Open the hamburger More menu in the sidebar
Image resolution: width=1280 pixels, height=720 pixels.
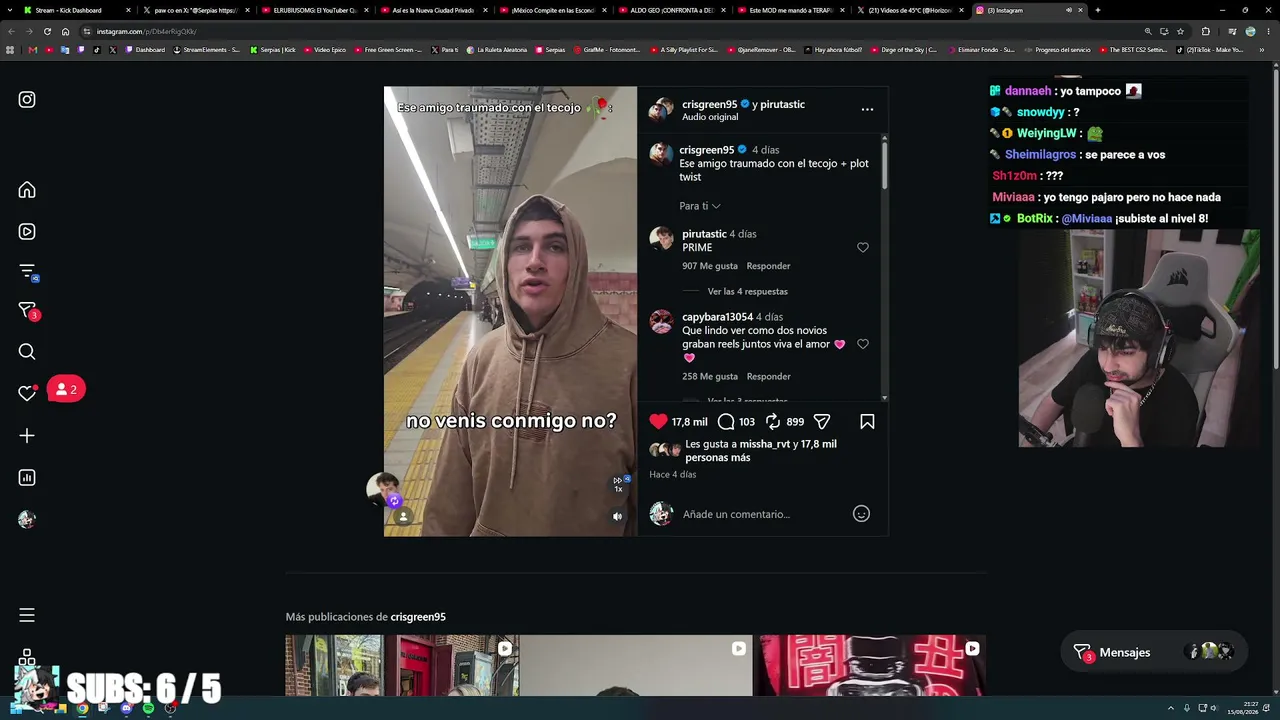[27, 615]
